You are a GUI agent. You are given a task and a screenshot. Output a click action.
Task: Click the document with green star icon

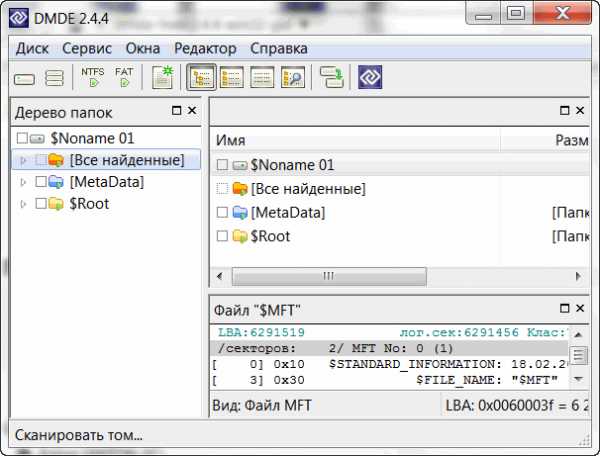[163, 77]
